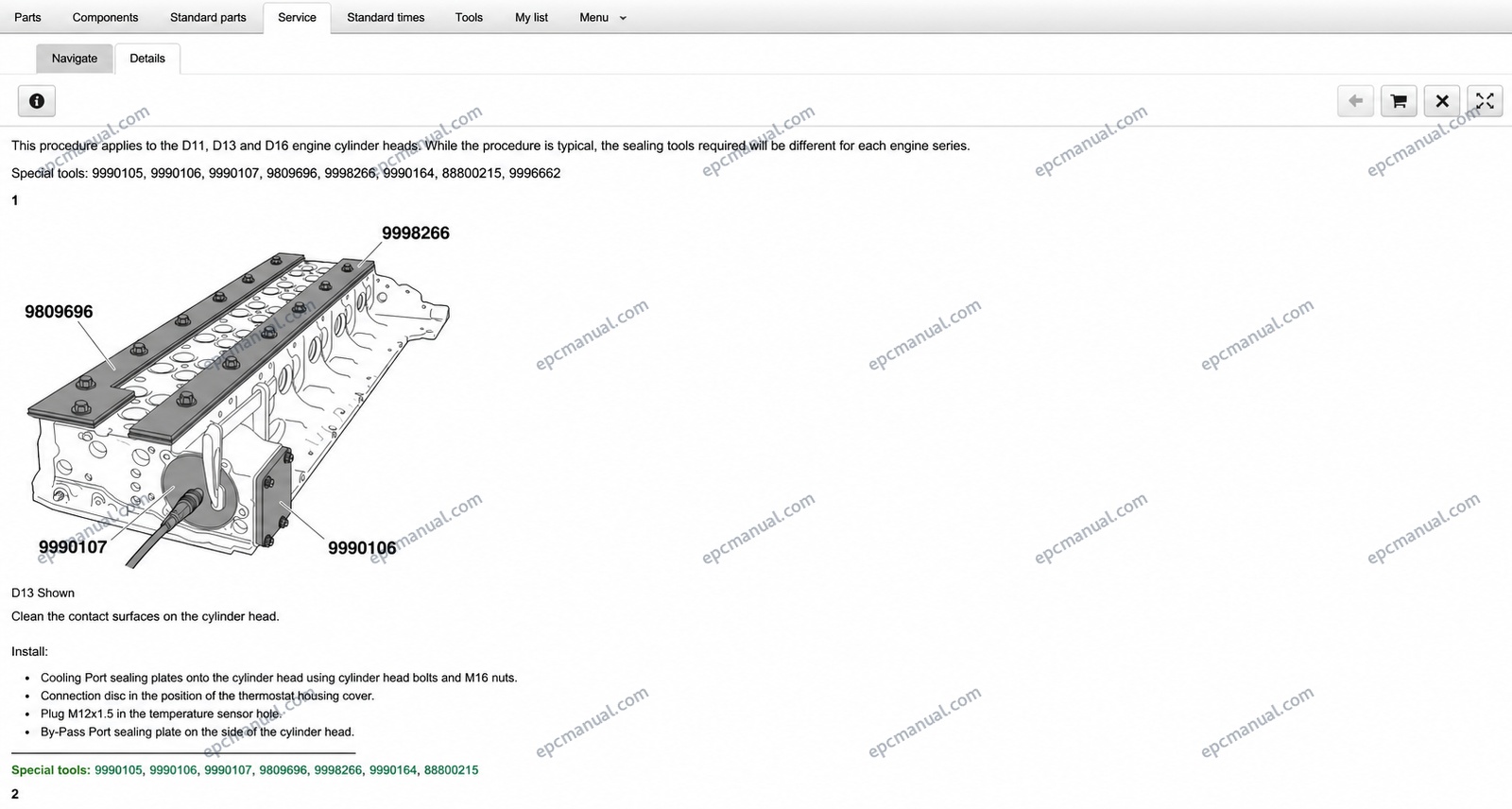Go to the Tools tab
1512x809 pixels.
tap(469, 17)
